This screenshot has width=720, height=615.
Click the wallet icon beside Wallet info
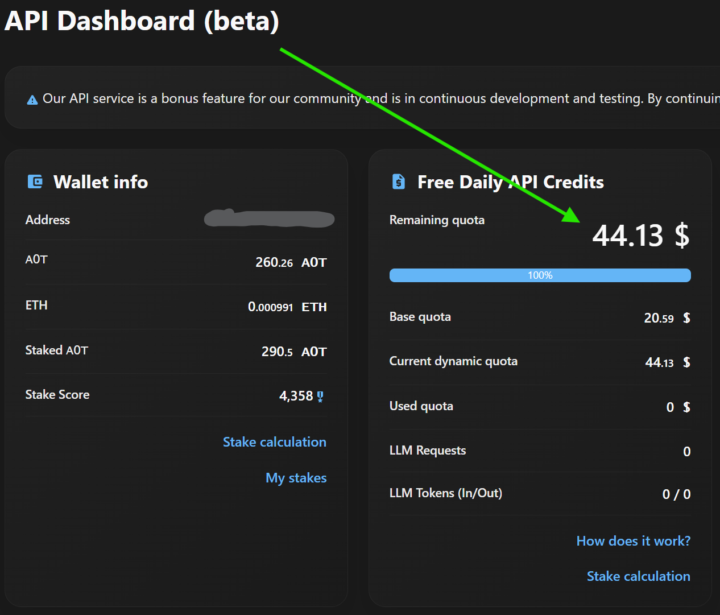pos(35,182)
